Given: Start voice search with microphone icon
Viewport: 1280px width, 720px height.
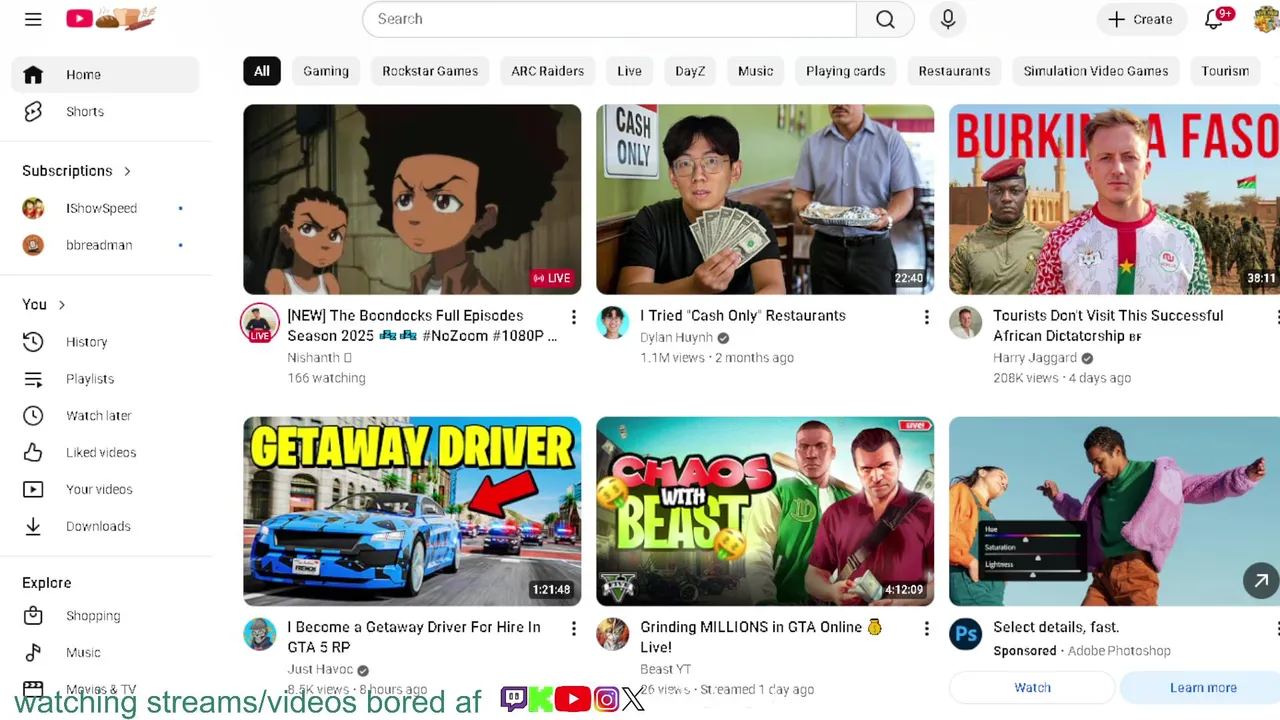Looking at the screenshot, I should pos(948,19).
